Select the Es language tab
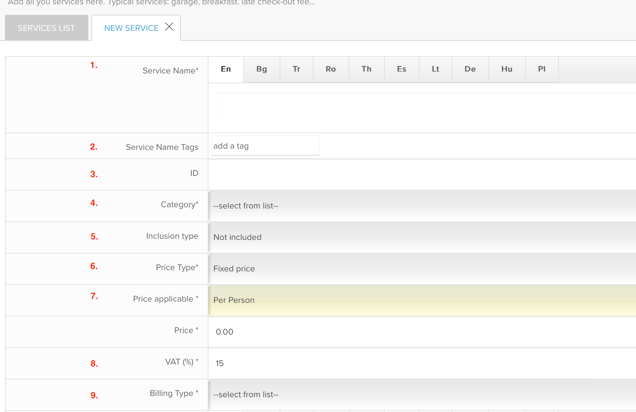636x412 pixels. (402, 69)
